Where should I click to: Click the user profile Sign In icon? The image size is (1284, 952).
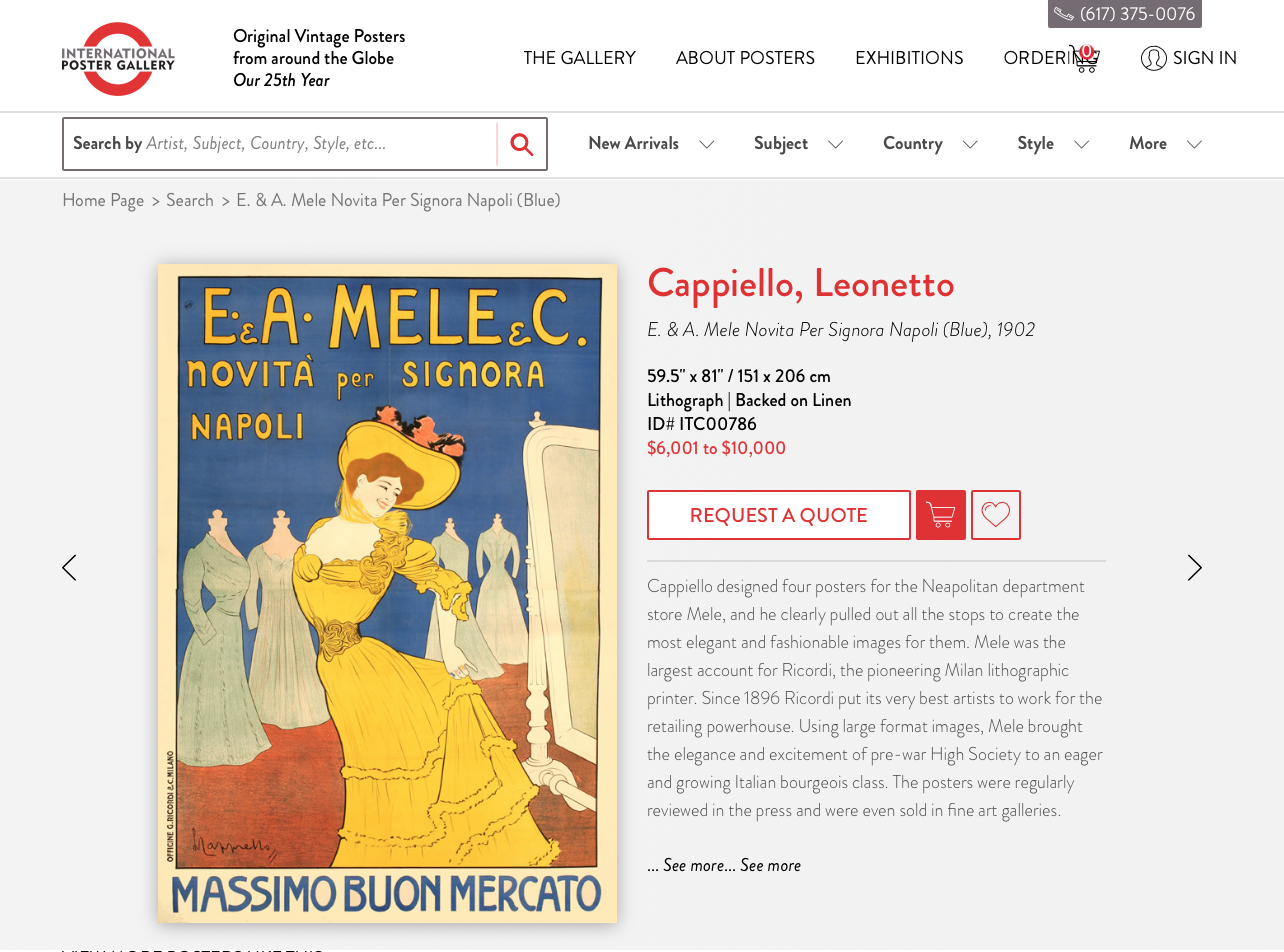pos(1153,58)
